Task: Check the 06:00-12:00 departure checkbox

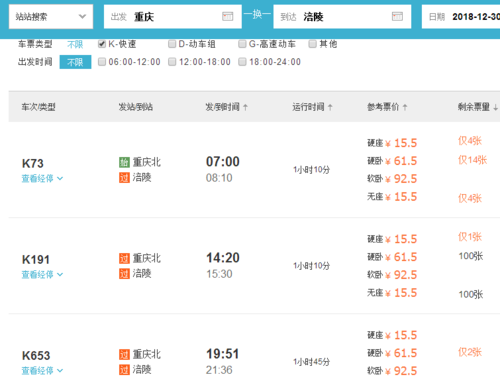Action: pyautogui.click(x=102, y=62)
